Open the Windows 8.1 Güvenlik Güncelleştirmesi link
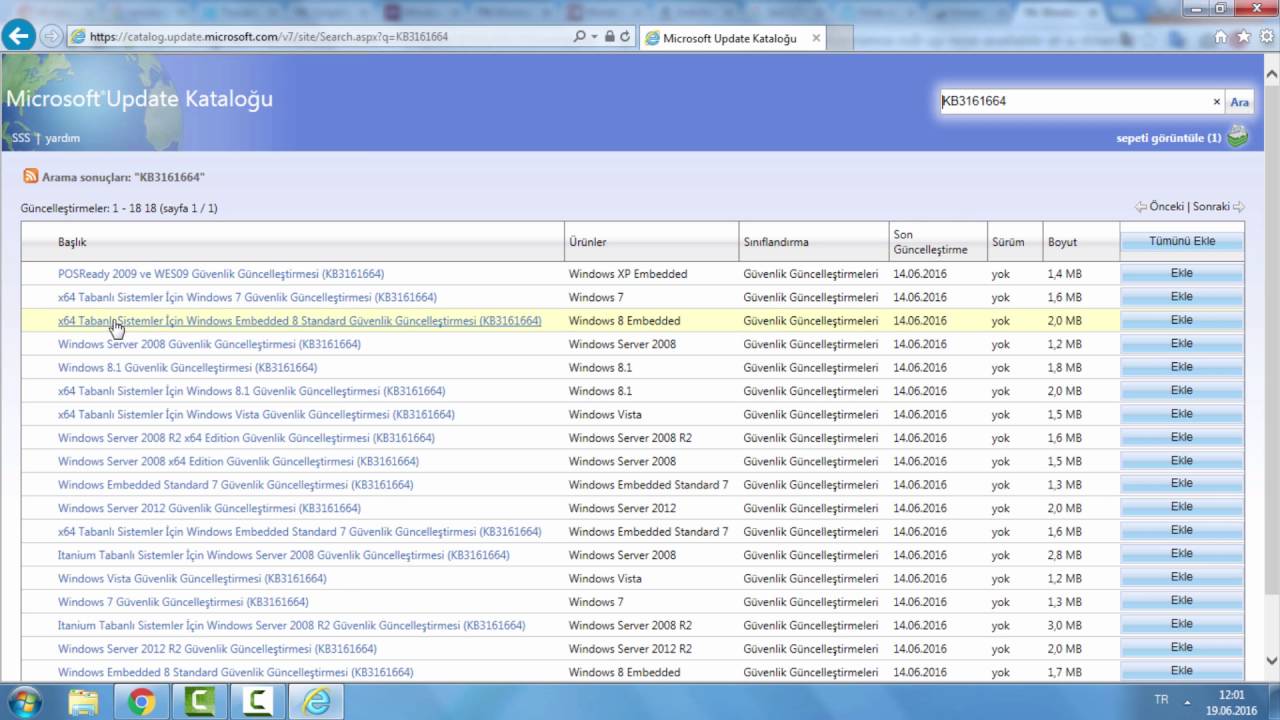 (x=187, y=367)
